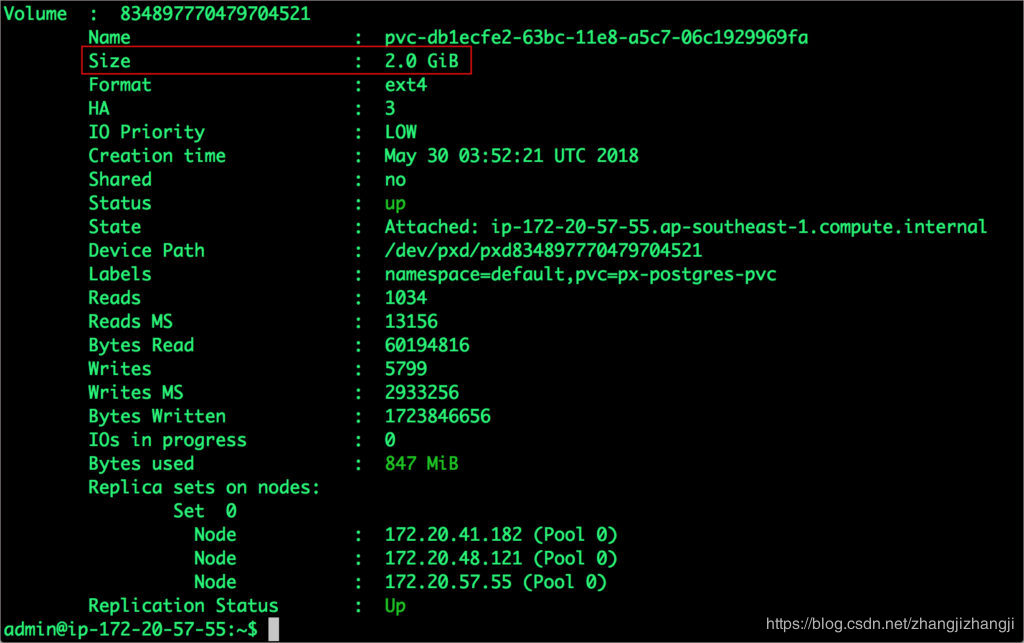Click the 'Replica sets on nodes:' label

coord(204,488)
